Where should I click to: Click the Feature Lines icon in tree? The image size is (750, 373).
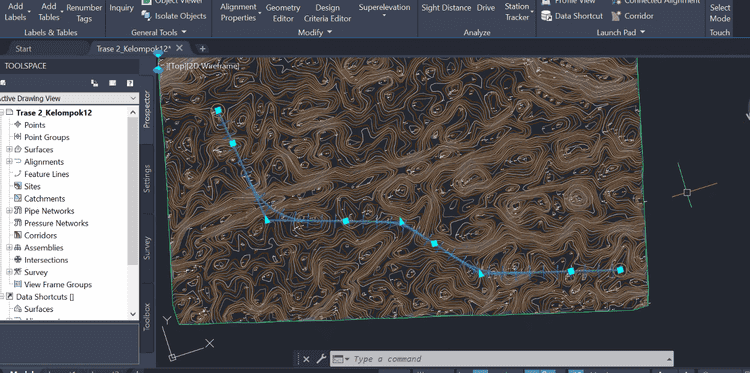[x=18, y=174]
